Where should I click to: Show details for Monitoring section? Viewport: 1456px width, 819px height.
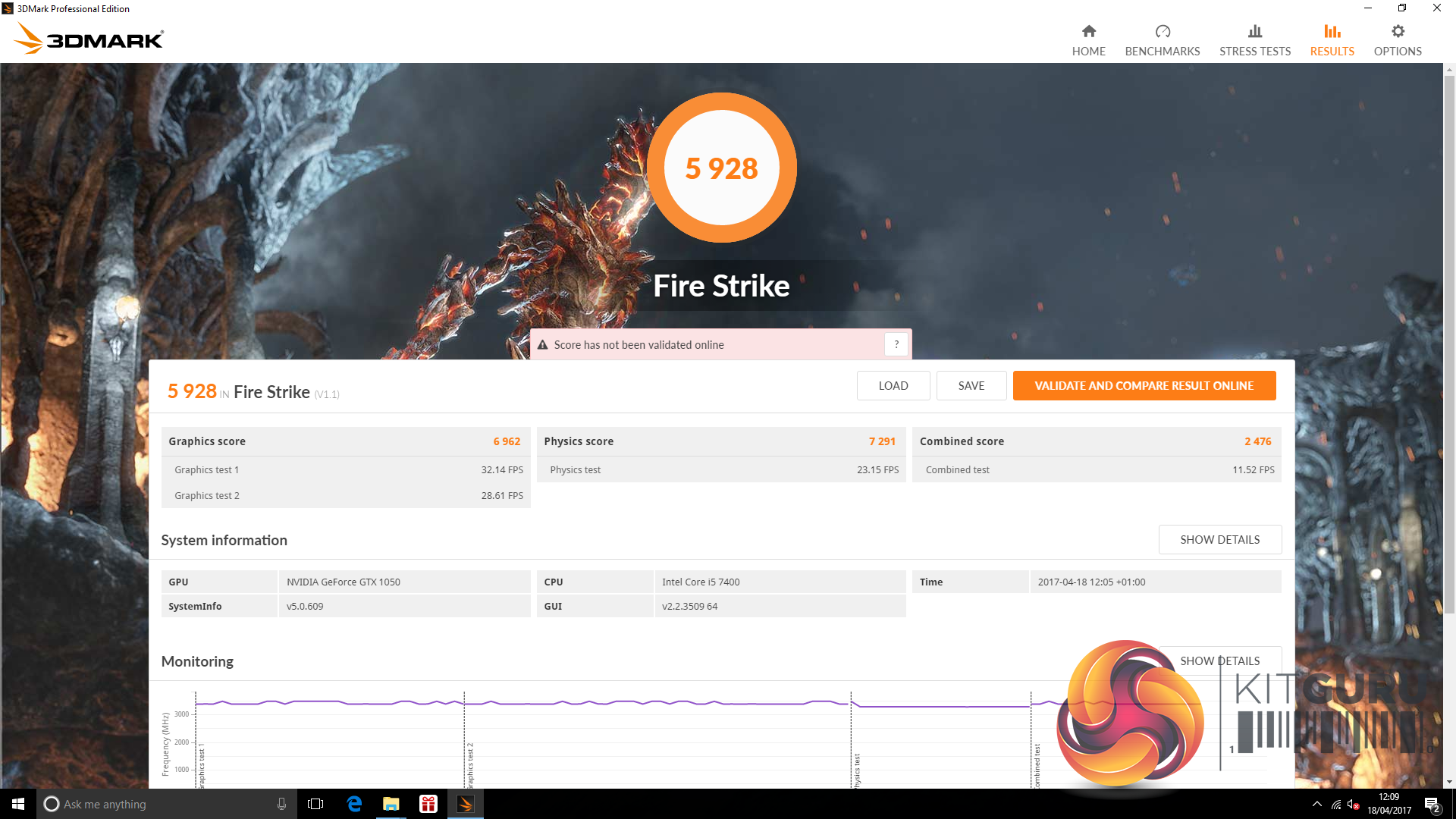[x=1219, y=661]
